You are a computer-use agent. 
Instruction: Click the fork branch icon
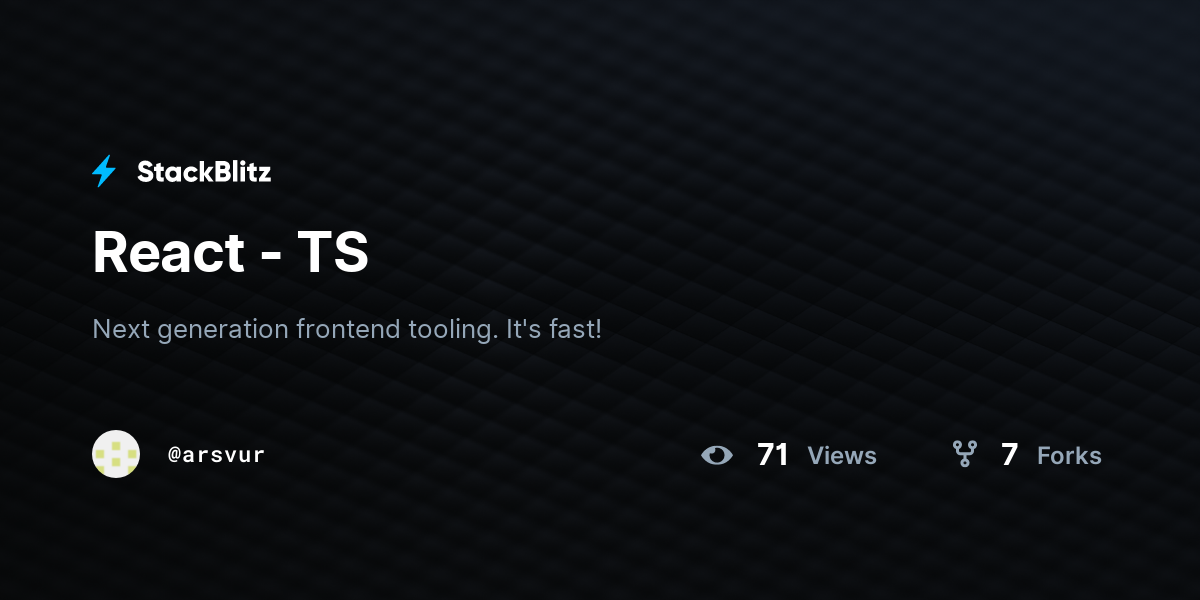pyautogui.click(x=965, y=455)
